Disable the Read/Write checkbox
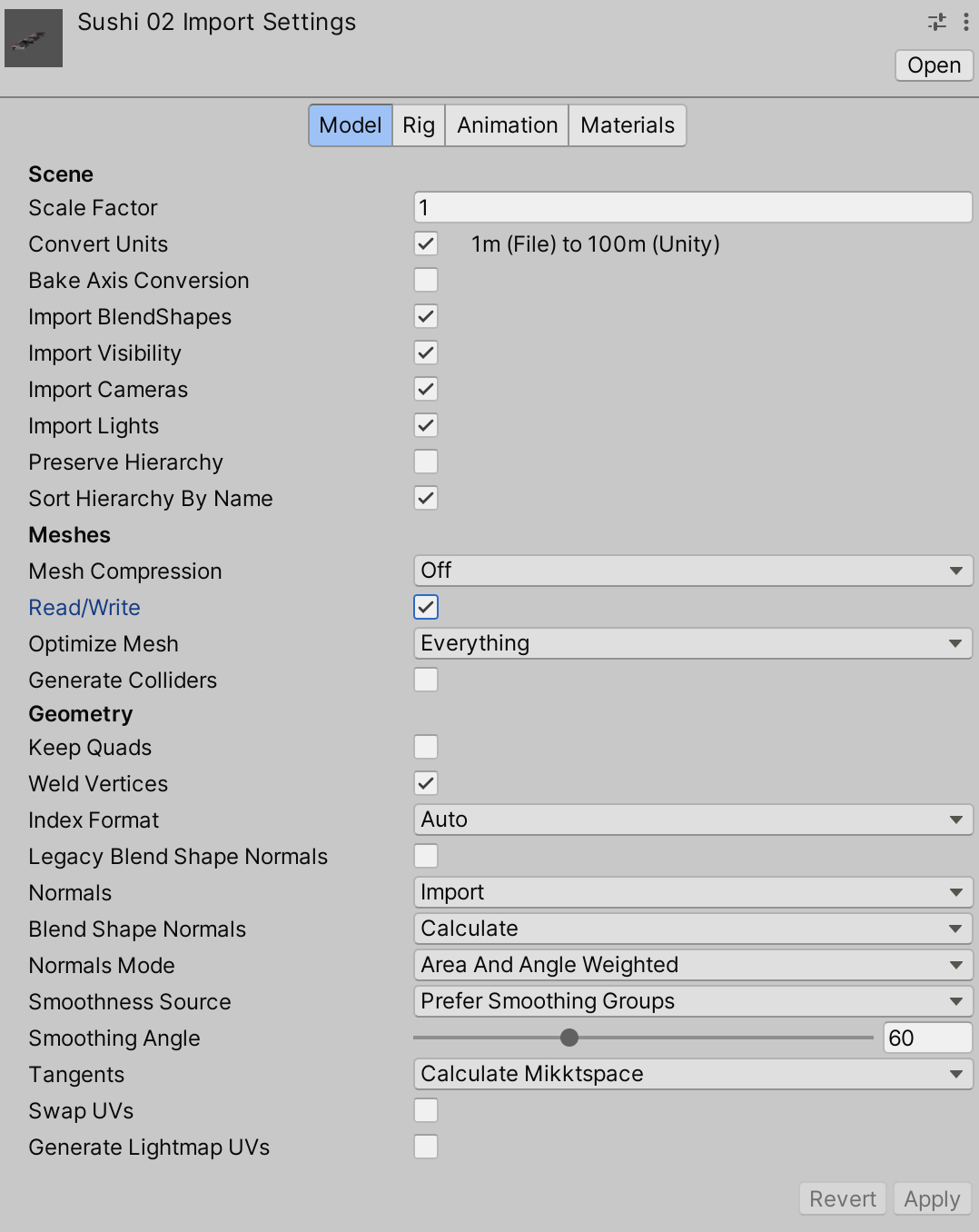The height and width of the screenshot is (1232, 979). tap(425, 607)
